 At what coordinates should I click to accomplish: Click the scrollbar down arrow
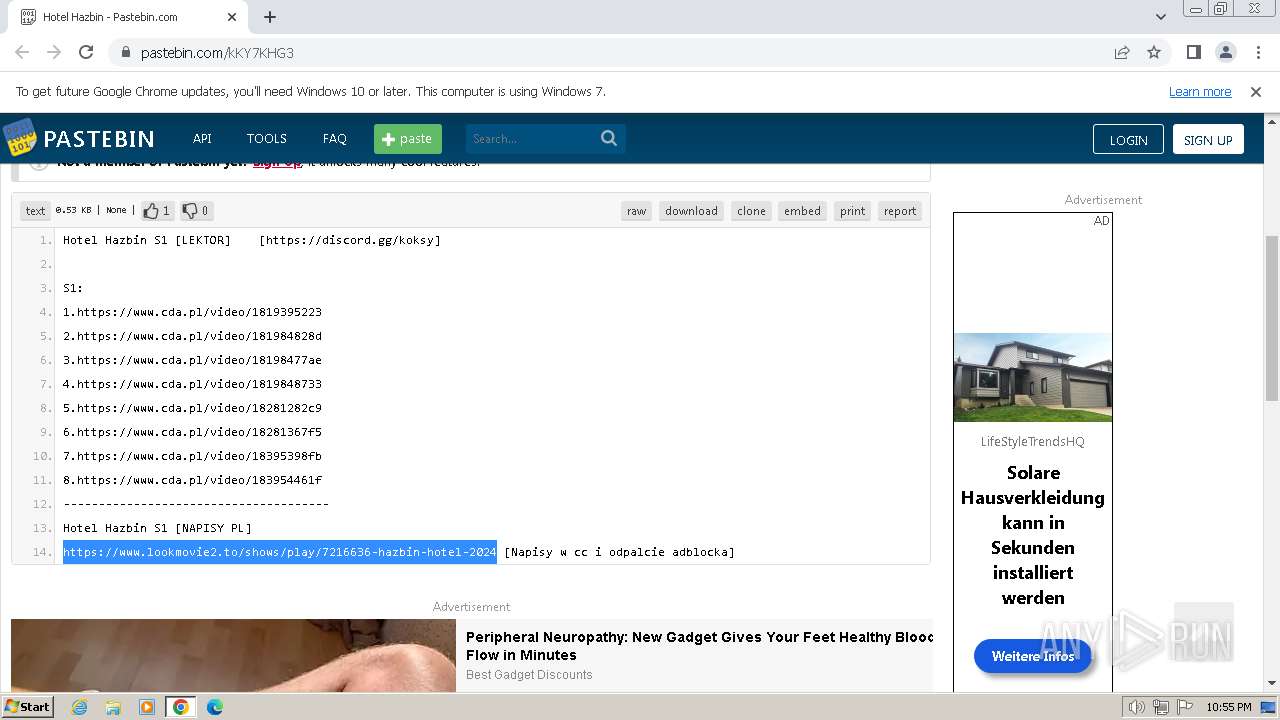point(1271,683)
